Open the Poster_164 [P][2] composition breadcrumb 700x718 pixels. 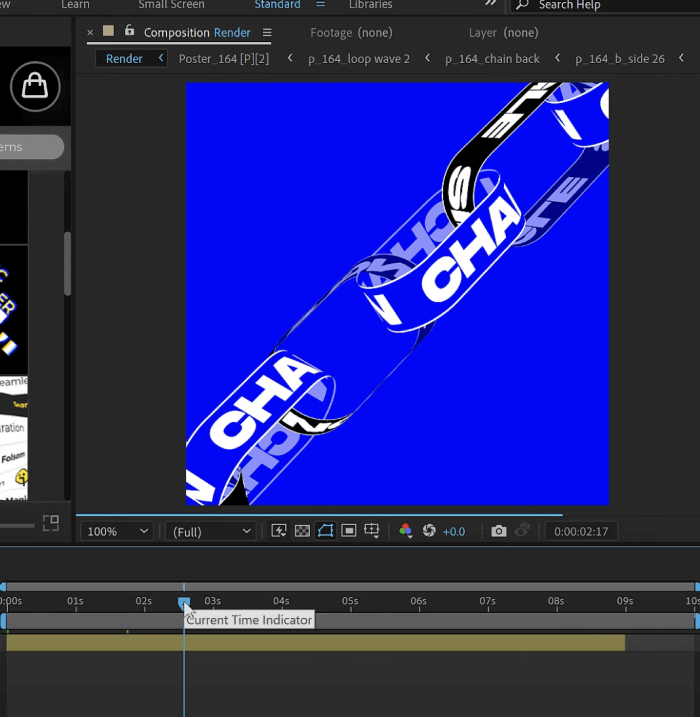coord(224,58)
